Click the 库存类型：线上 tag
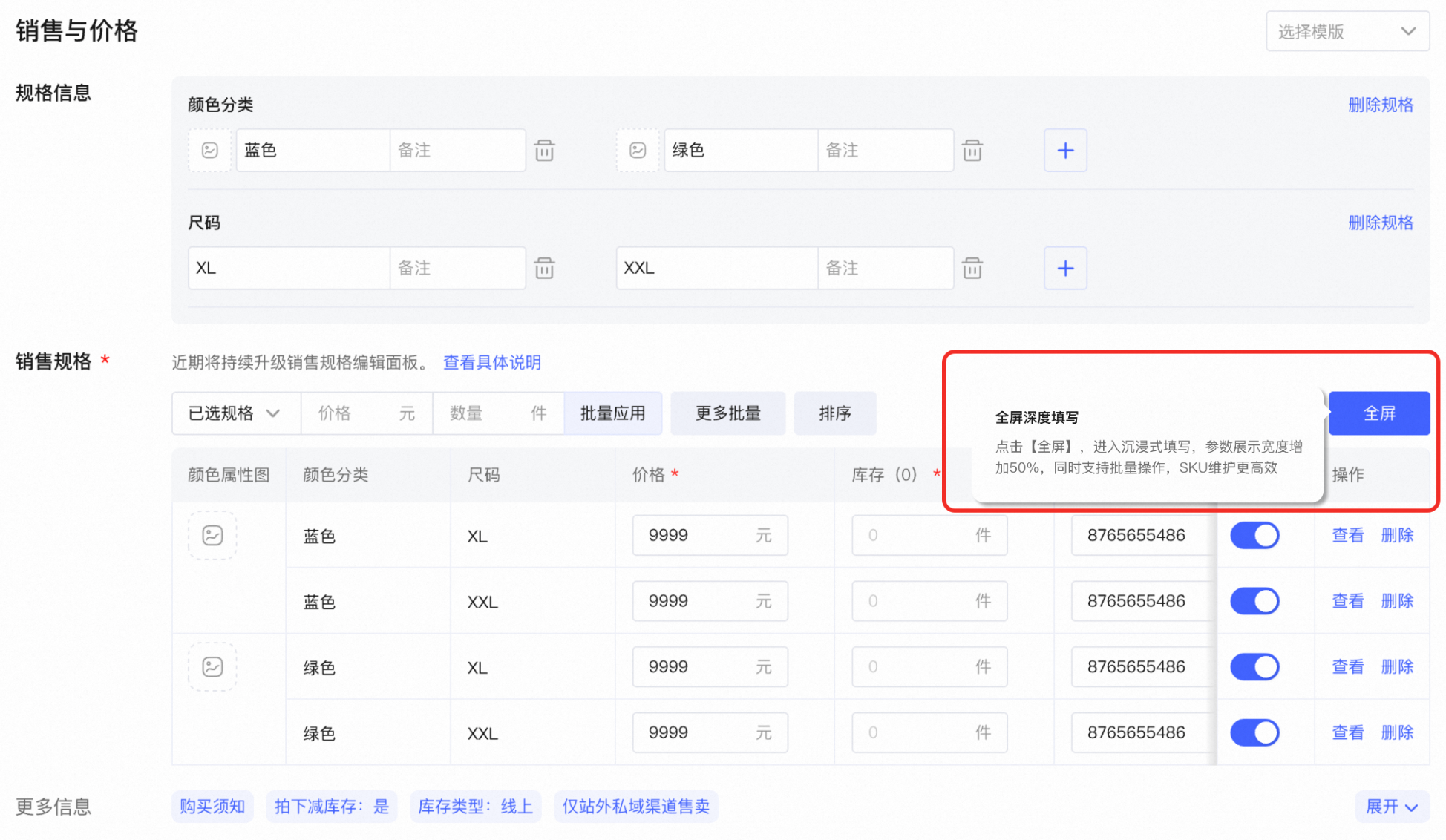Image resolution: width=1446 pixels, height=840 pixels. pos(476,807)
